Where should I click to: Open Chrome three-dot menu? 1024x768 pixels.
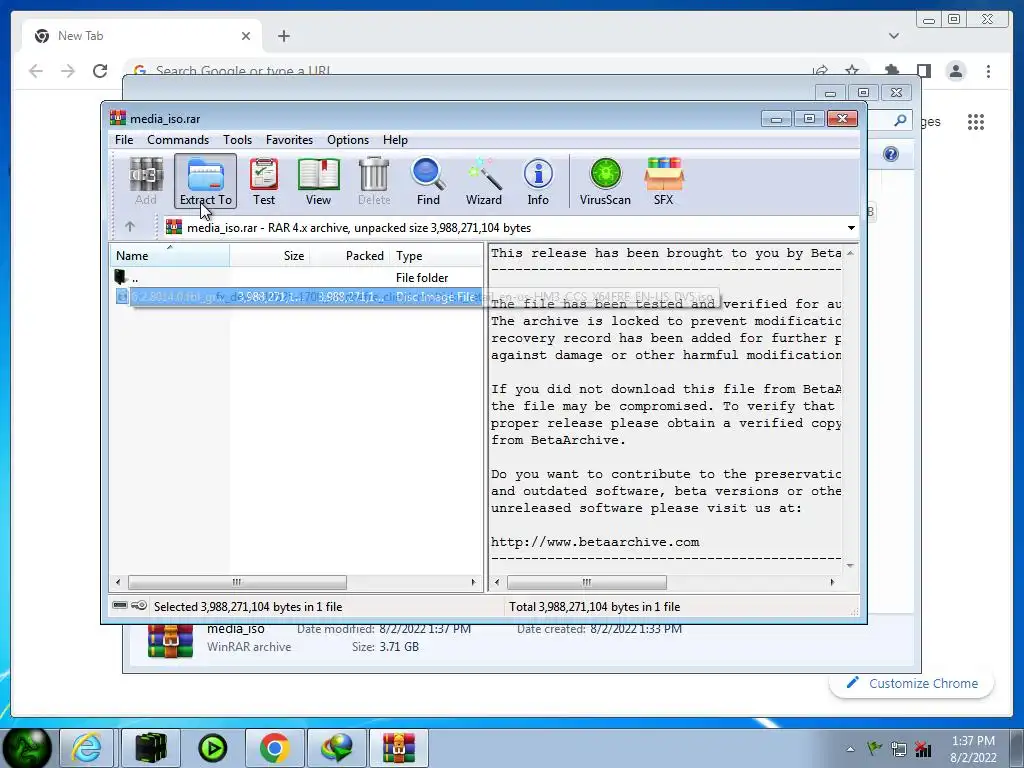click(988, 71)
